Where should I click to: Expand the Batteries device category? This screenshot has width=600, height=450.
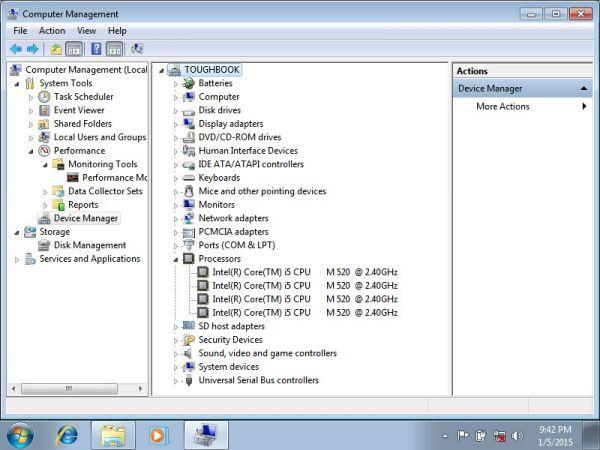176,84
